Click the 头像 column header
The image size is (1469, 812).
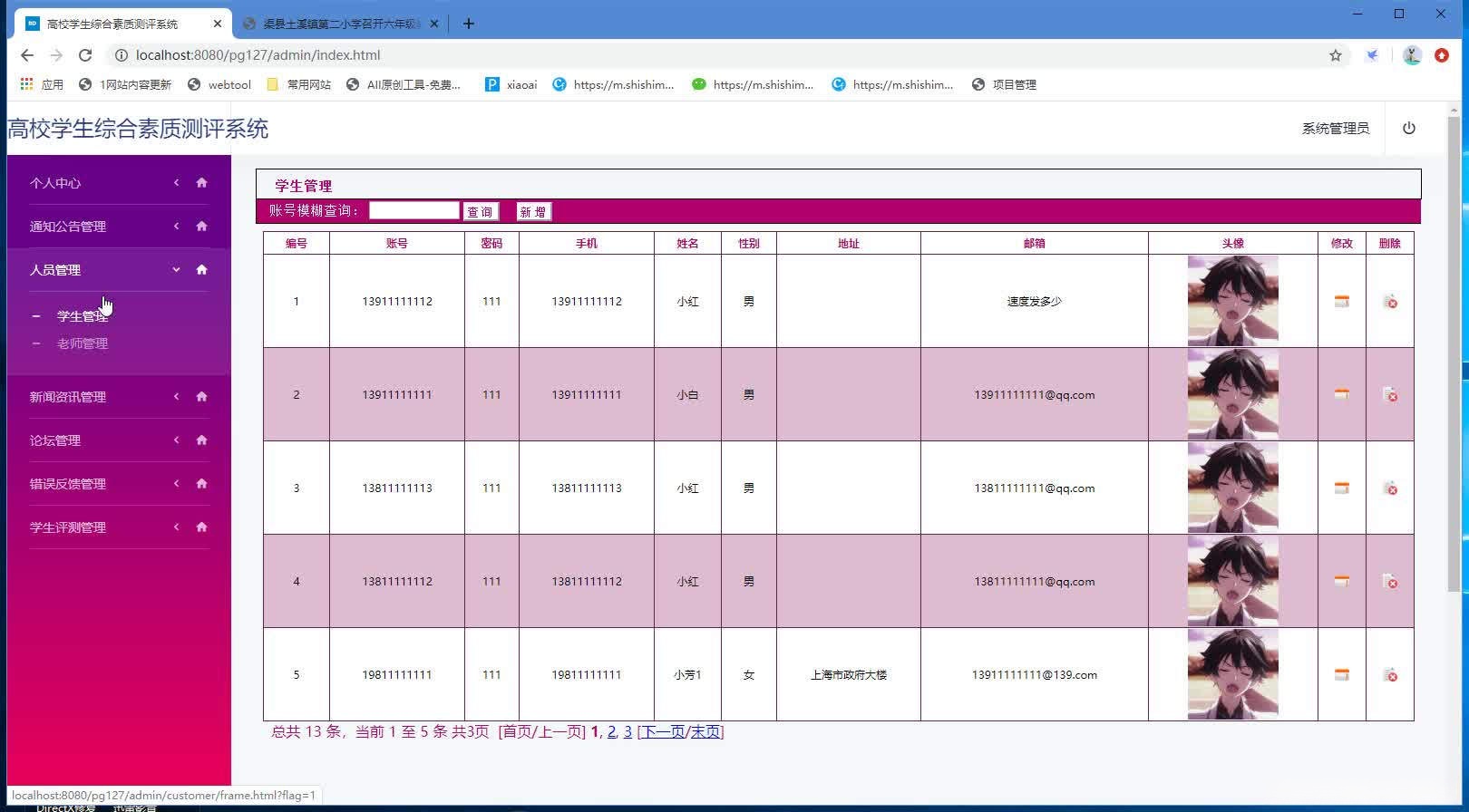coord(1233,243)
